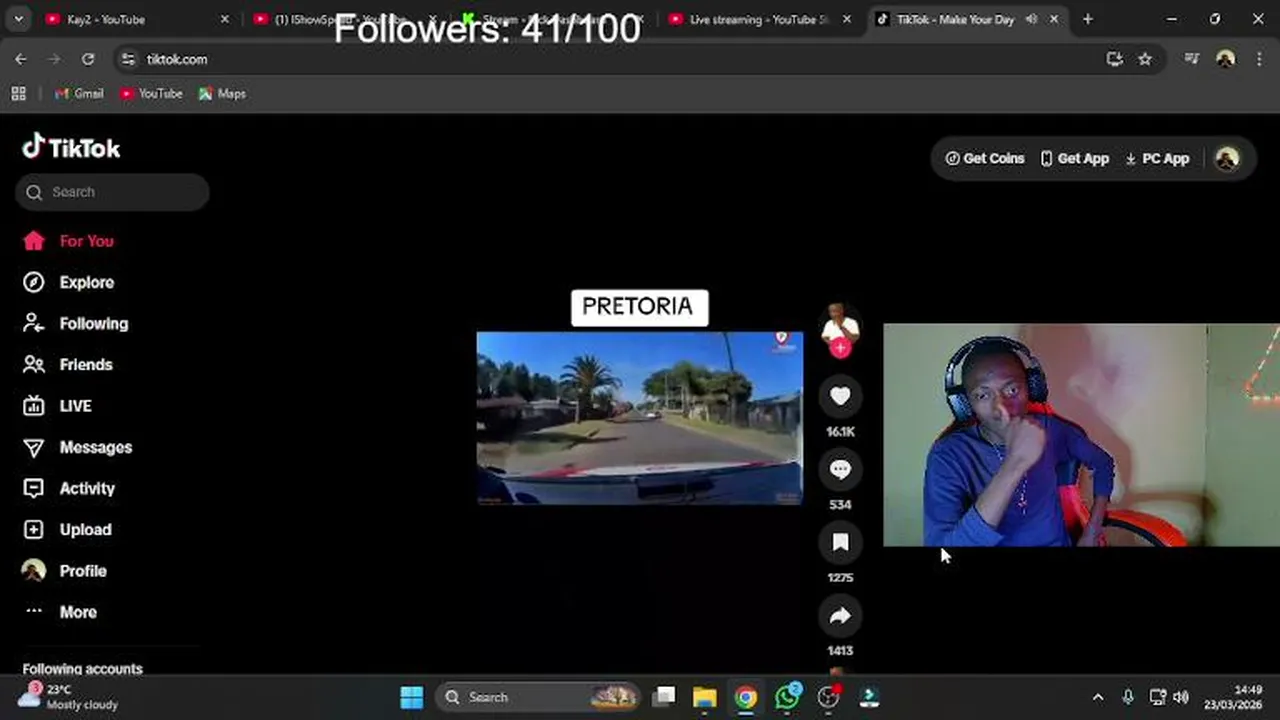Click the Following accounts heading
Screen dimensions: 1280x720
83,669
